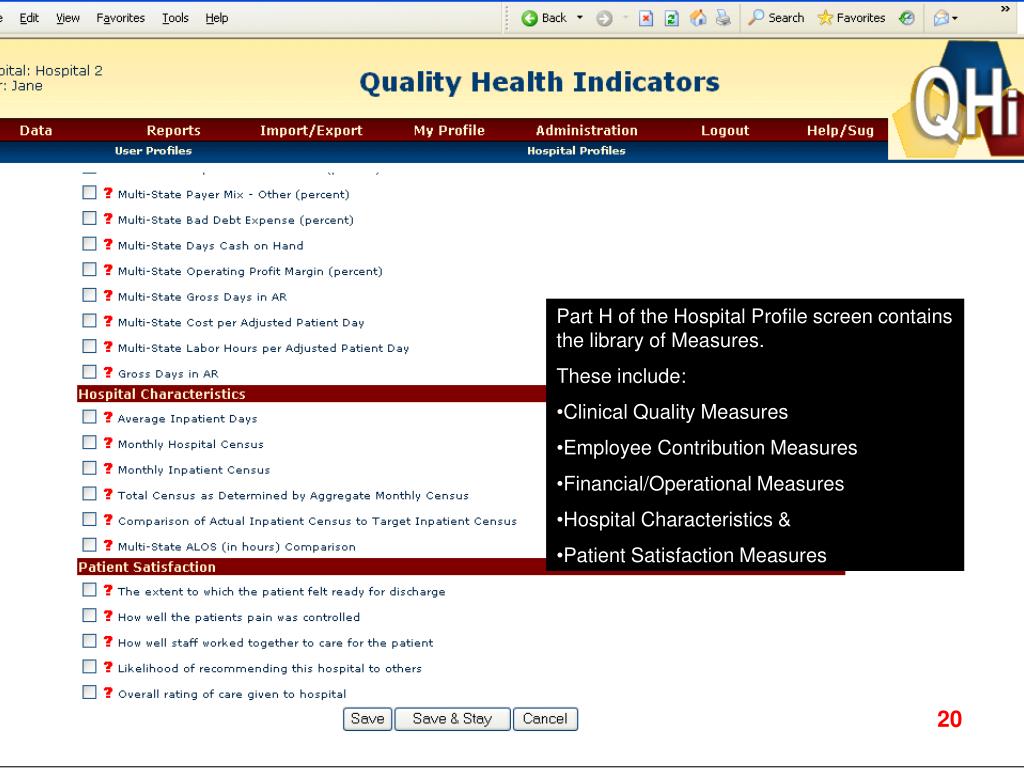1024x768 pixels.
Task: Click help icon for Multi-State Bad Debt Expense
Action: click(x=108, y=219)
